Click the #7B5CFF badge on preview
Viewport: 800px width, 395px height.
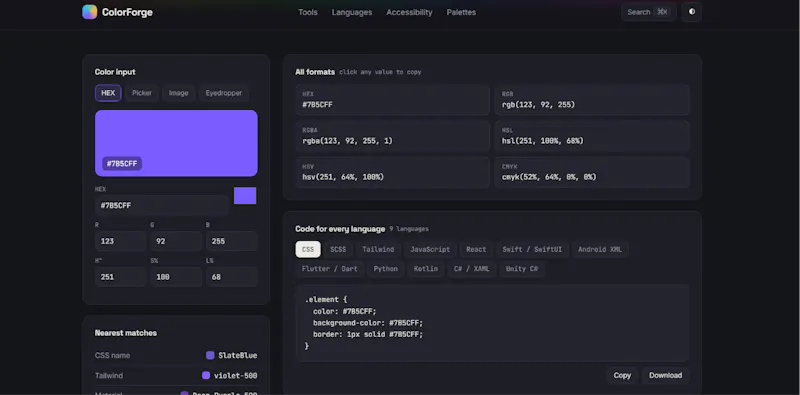tap(122, 164)
